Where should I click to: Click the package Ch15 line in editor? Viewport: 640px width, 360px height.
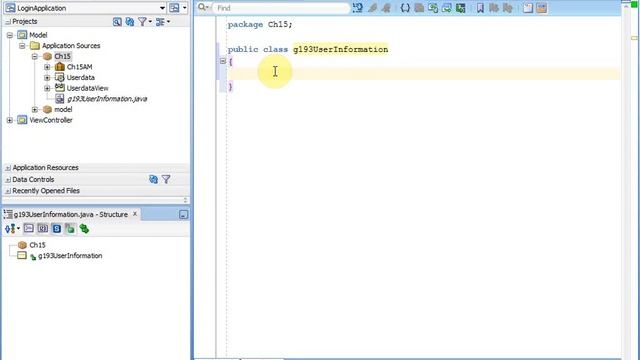click(x=260, y=24)
